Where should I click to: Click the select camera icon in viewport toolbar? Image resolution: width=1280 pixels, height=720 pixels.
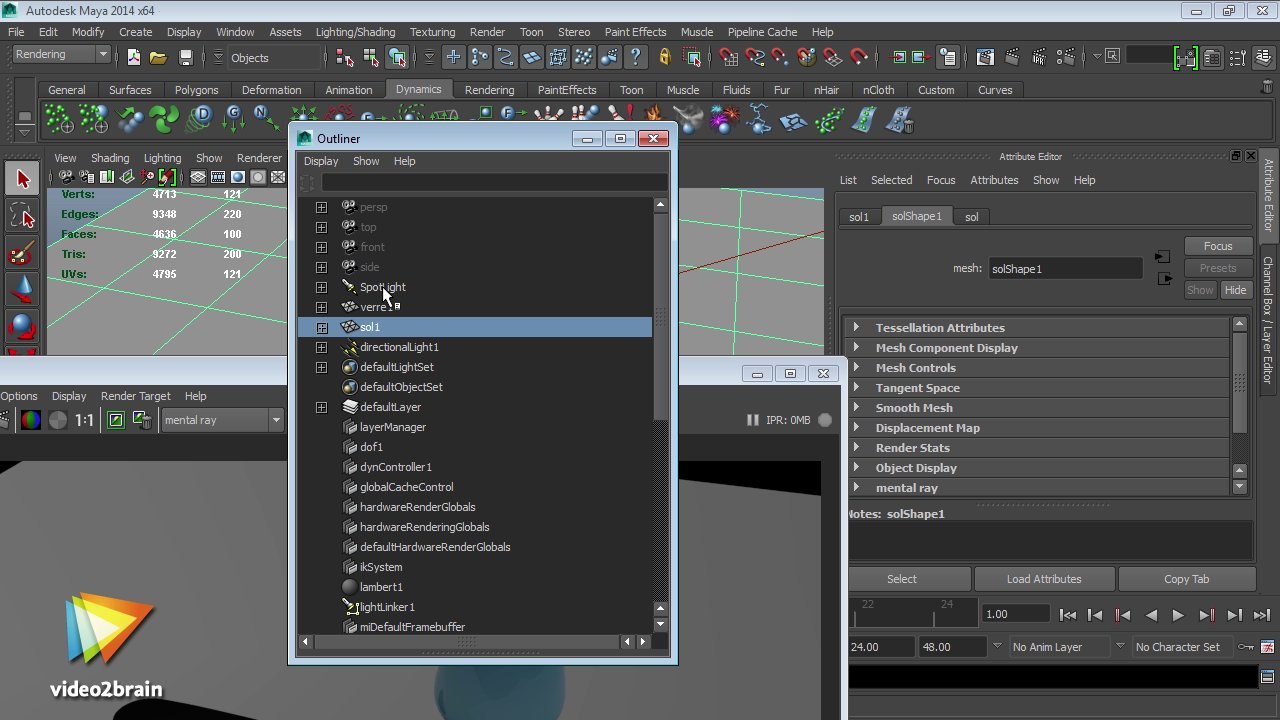65,177
